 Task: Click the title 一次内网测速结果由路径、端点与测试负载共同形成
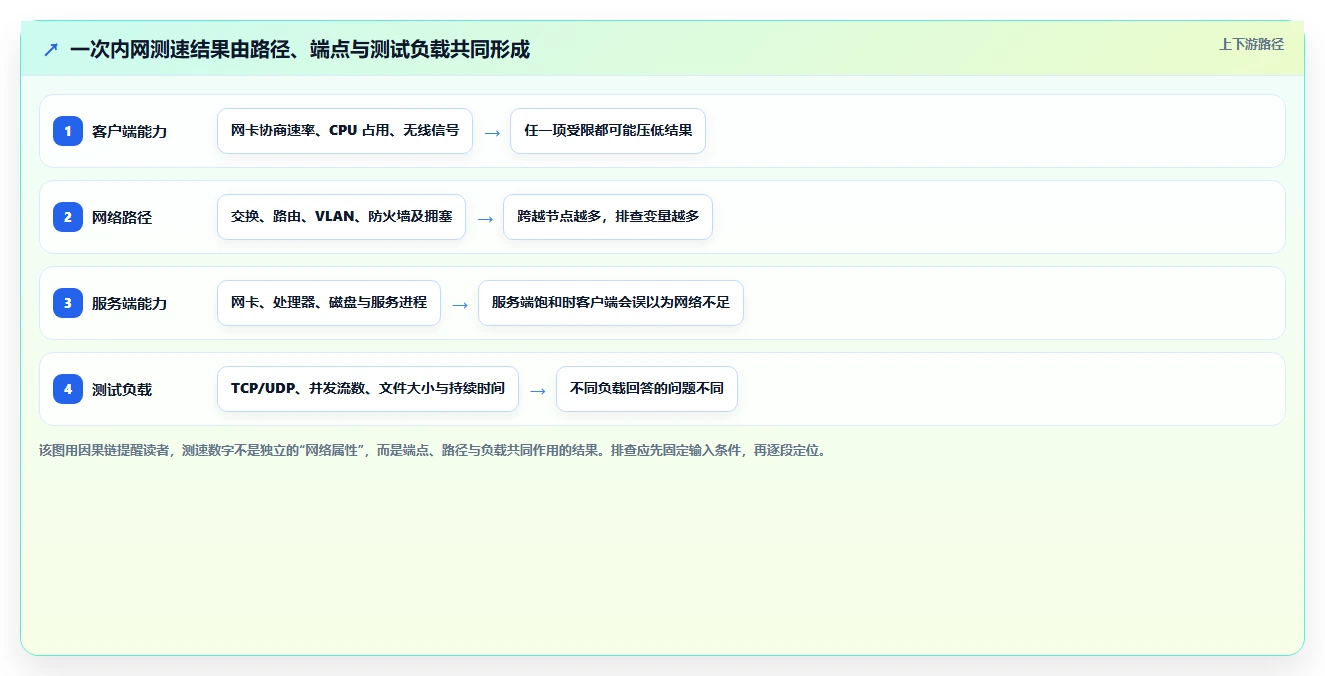click(300, 49)
